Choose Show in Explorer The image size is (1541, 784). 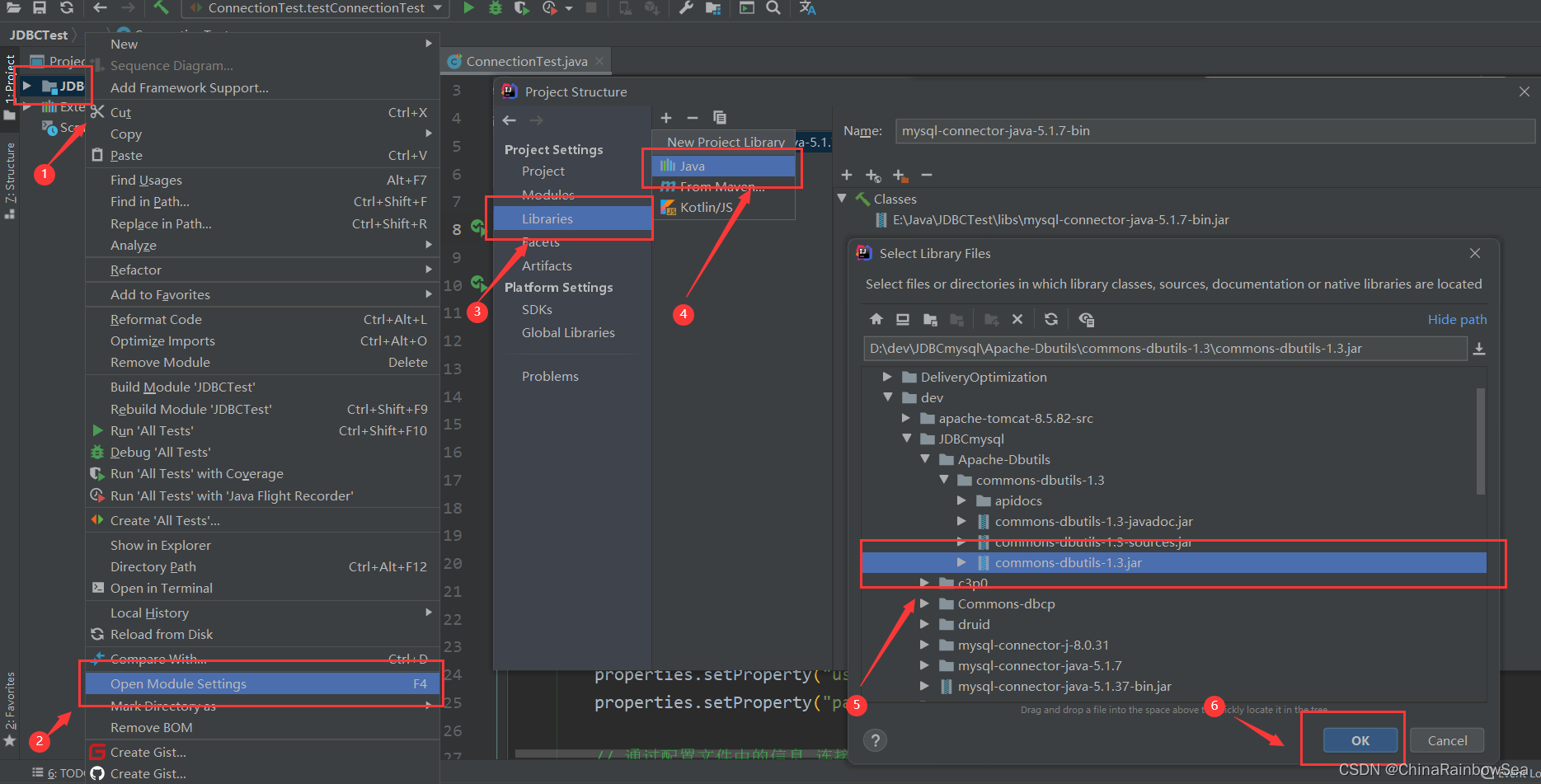262,545
